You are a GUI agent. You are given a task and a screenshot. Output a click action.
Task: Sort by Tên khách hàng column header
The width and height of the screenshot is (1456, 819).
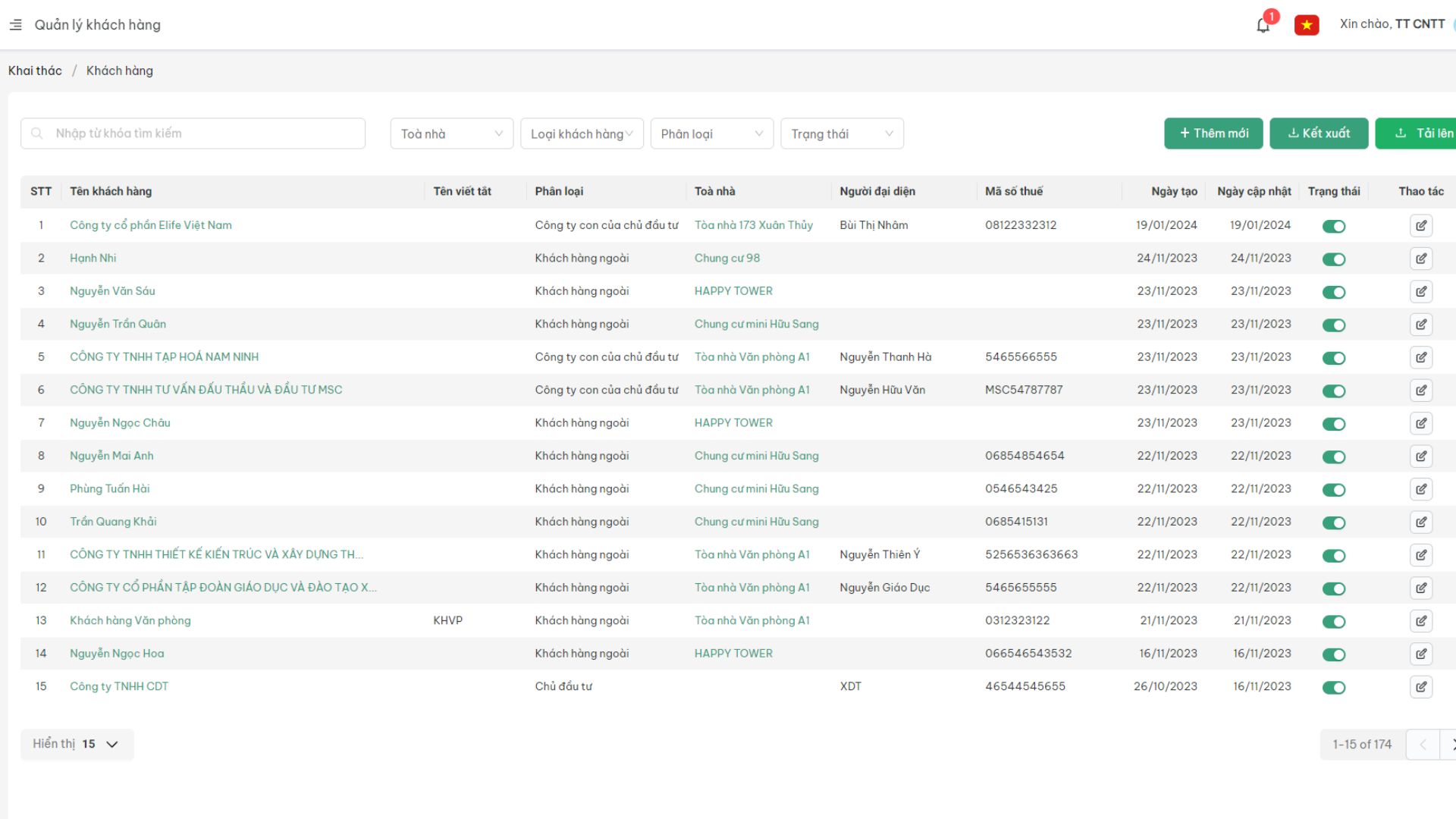[111, 191]
